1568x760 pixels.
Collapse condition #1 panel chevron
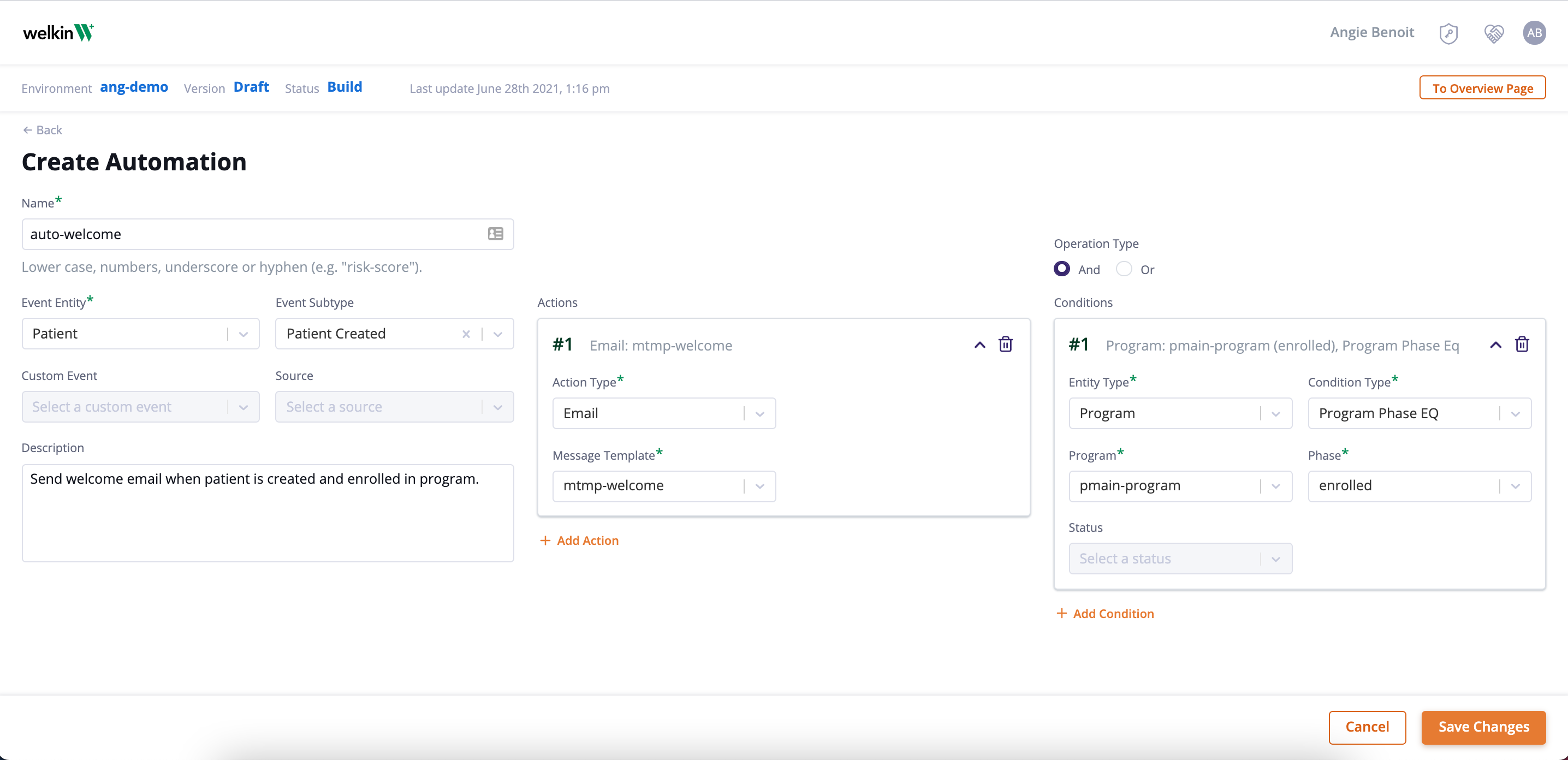(x=1495, y=345)
